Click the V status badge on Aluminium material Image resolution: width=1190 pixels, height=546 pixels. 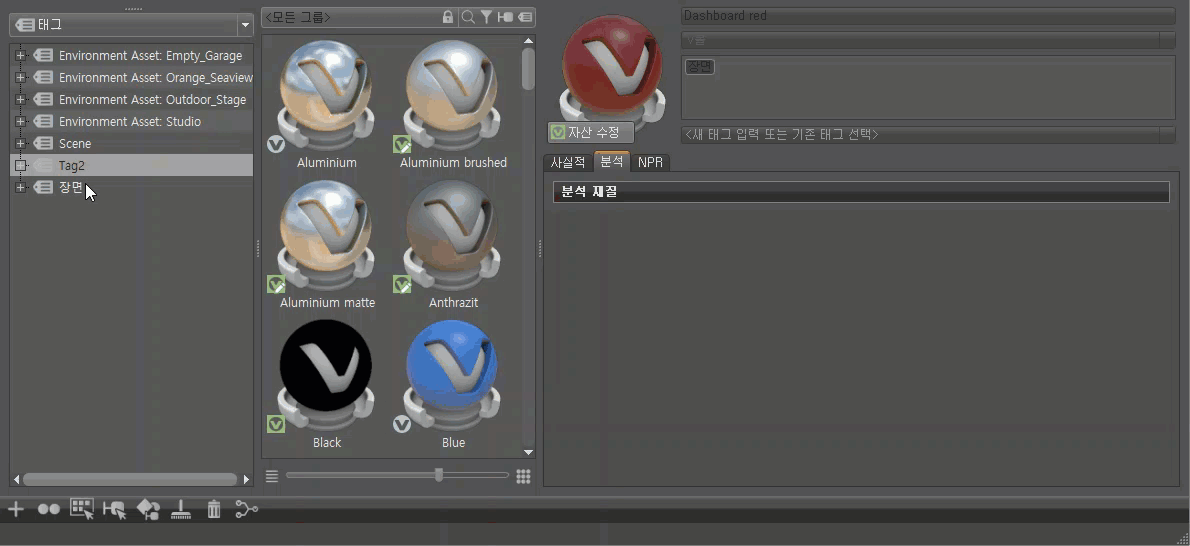275,144
